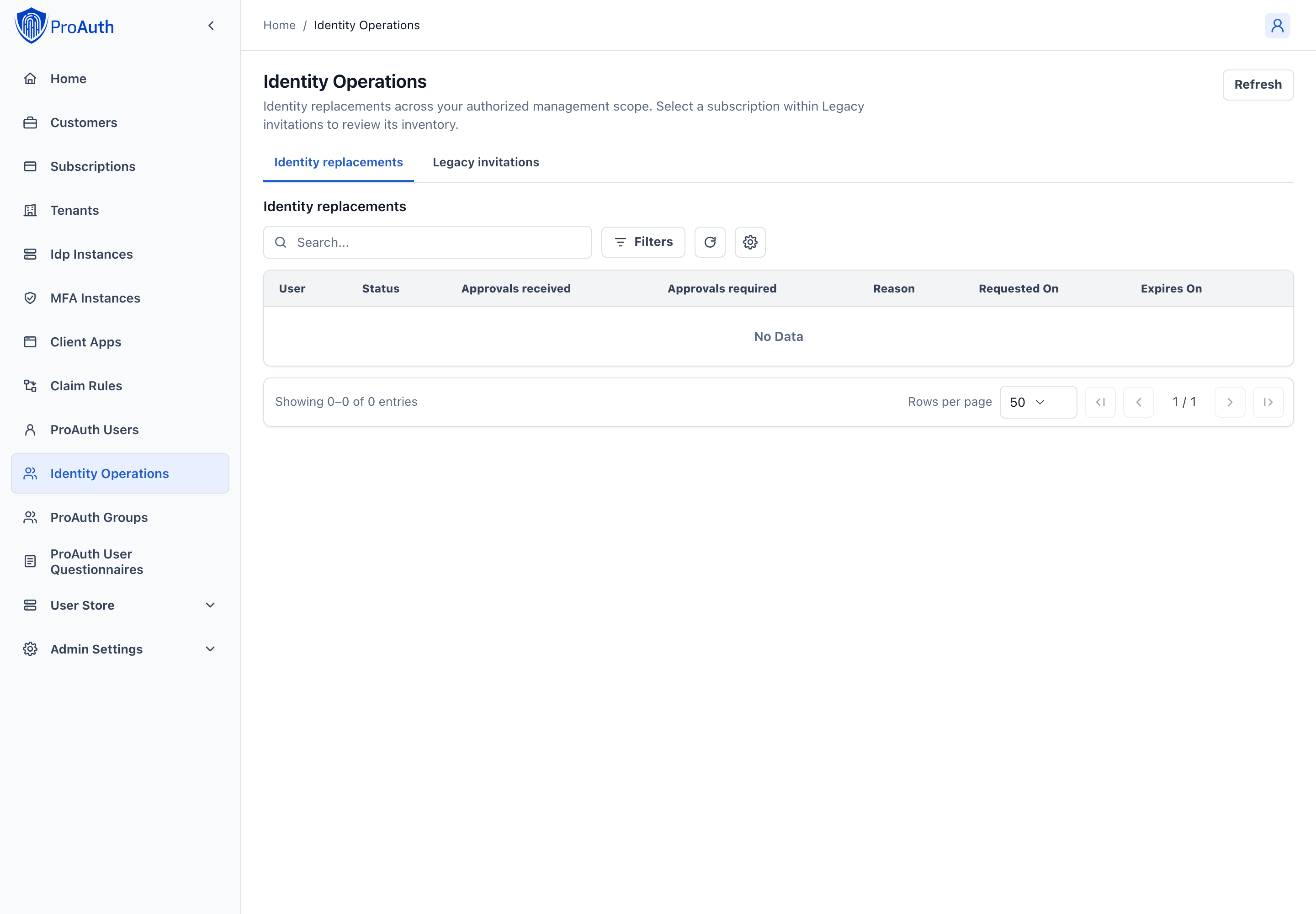Viewport: 1316px width, 914px height.
Task: Open the Filters button
Action: [642, 242]
